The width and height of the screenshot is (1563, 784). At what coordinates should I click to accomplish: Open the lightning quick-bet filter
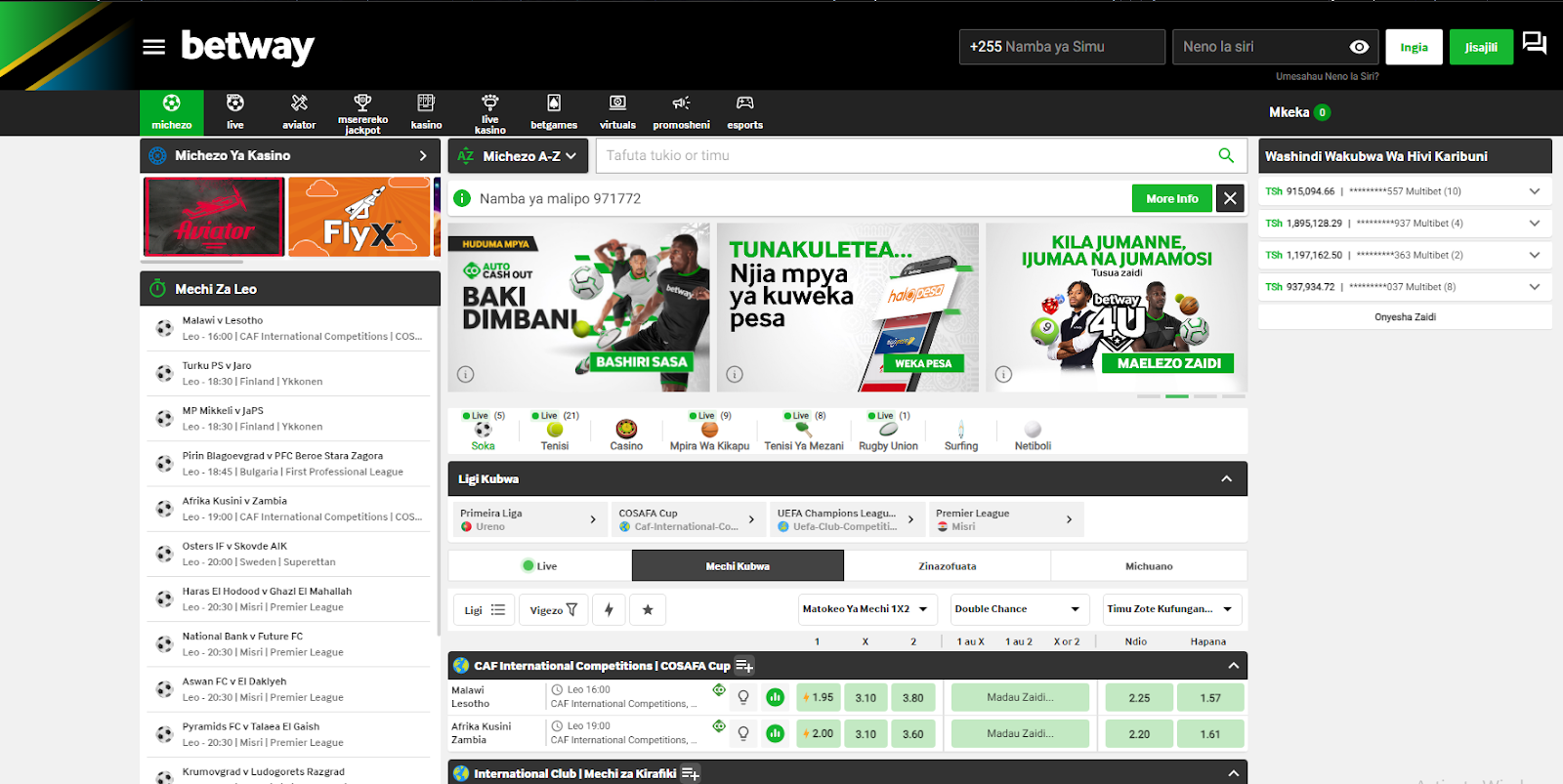click(609, 610)
